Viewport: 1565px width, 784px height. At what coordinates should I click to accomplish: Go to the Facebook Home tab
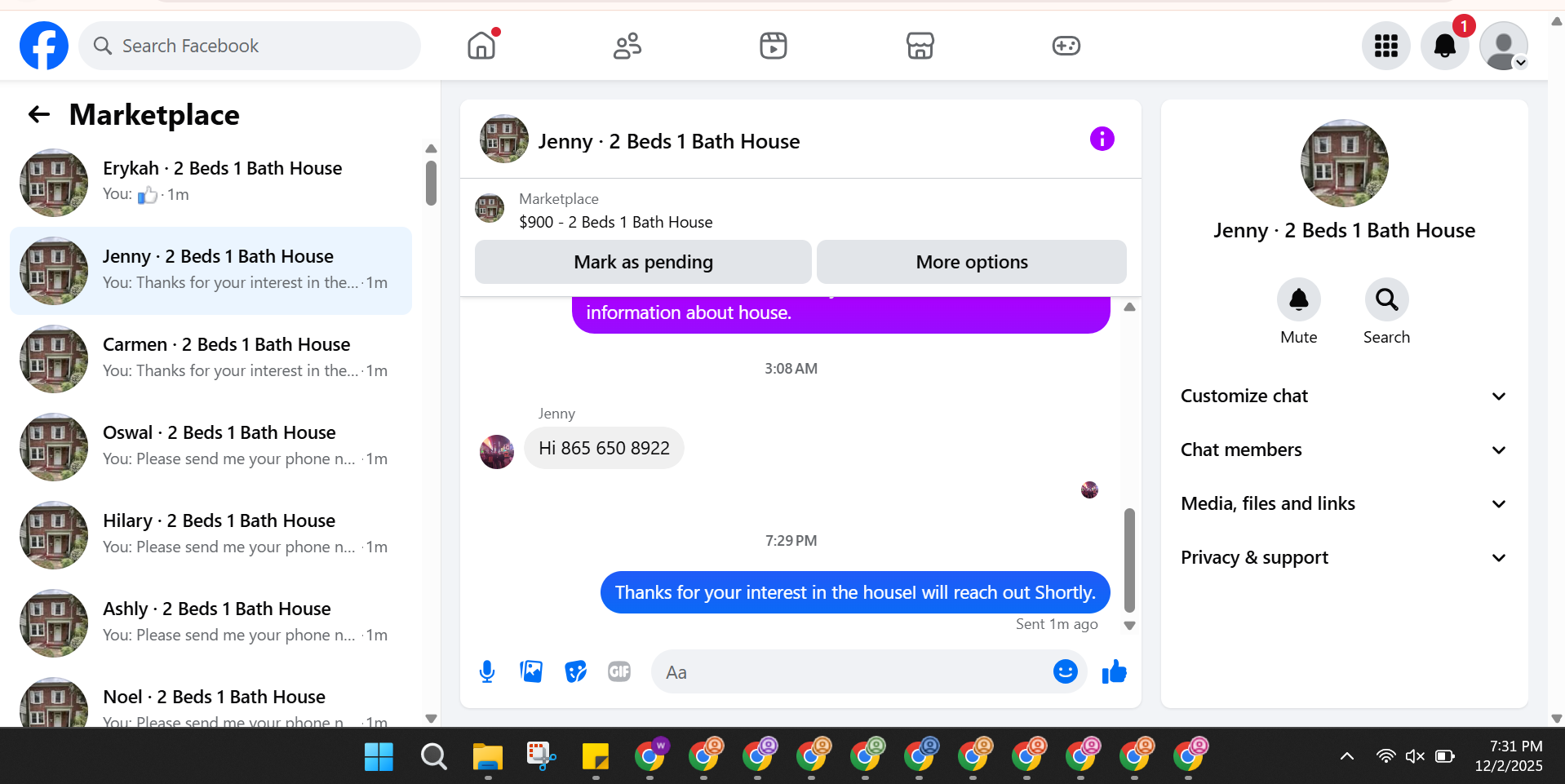pos(481,46)
